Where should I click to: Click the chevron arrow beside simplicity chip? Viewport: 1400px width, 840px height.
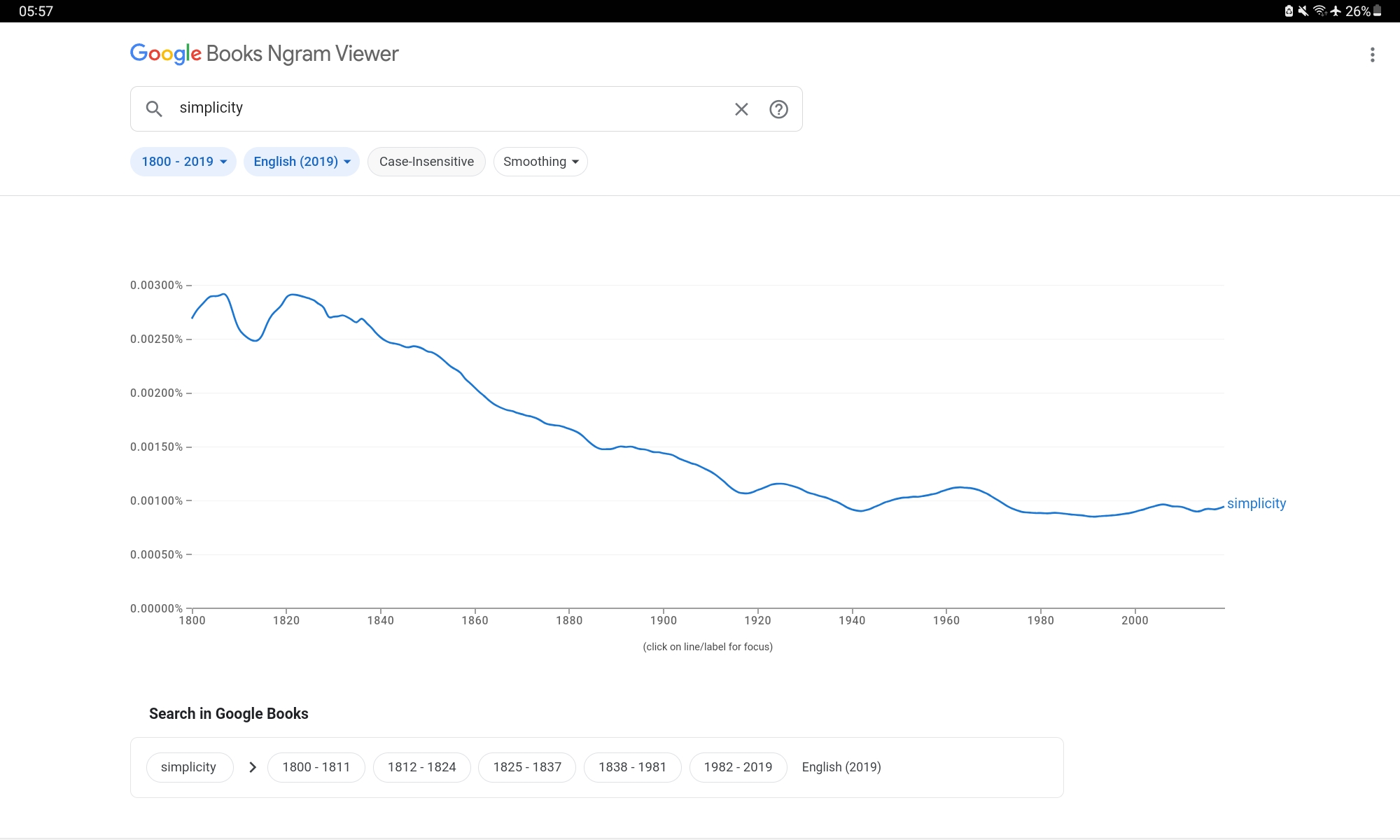pyautogui.click(x=253, y=767)
